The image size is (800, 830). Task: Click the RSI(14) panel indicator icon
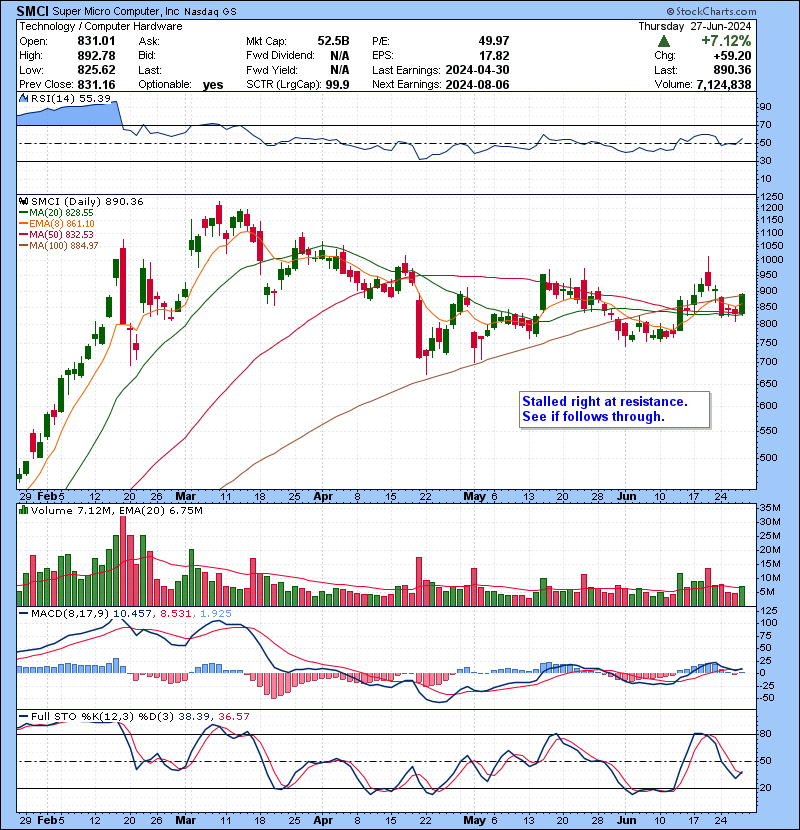pyautogui.click(x=23, y=98)
